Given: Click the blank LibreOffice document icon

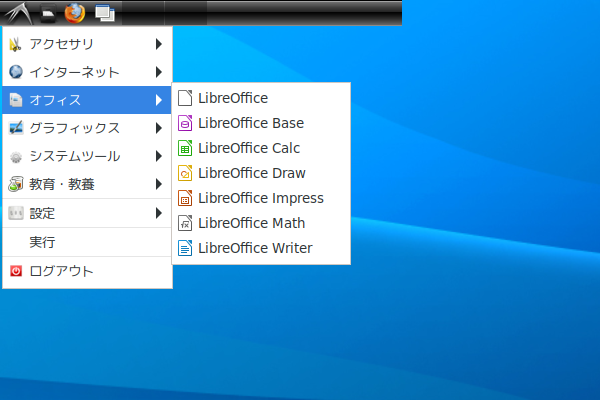Looking at the screenshot, I should [185, 98].
